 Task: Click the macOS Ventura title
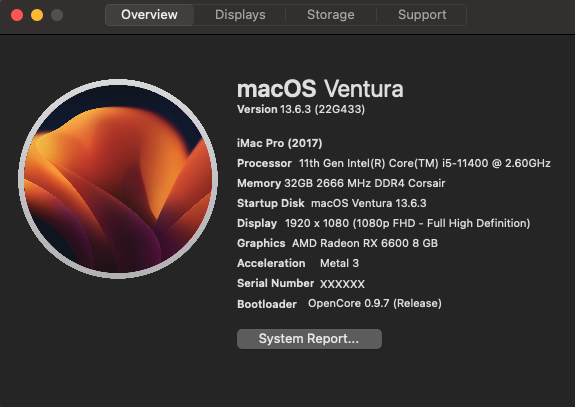[x=320, y=89]
